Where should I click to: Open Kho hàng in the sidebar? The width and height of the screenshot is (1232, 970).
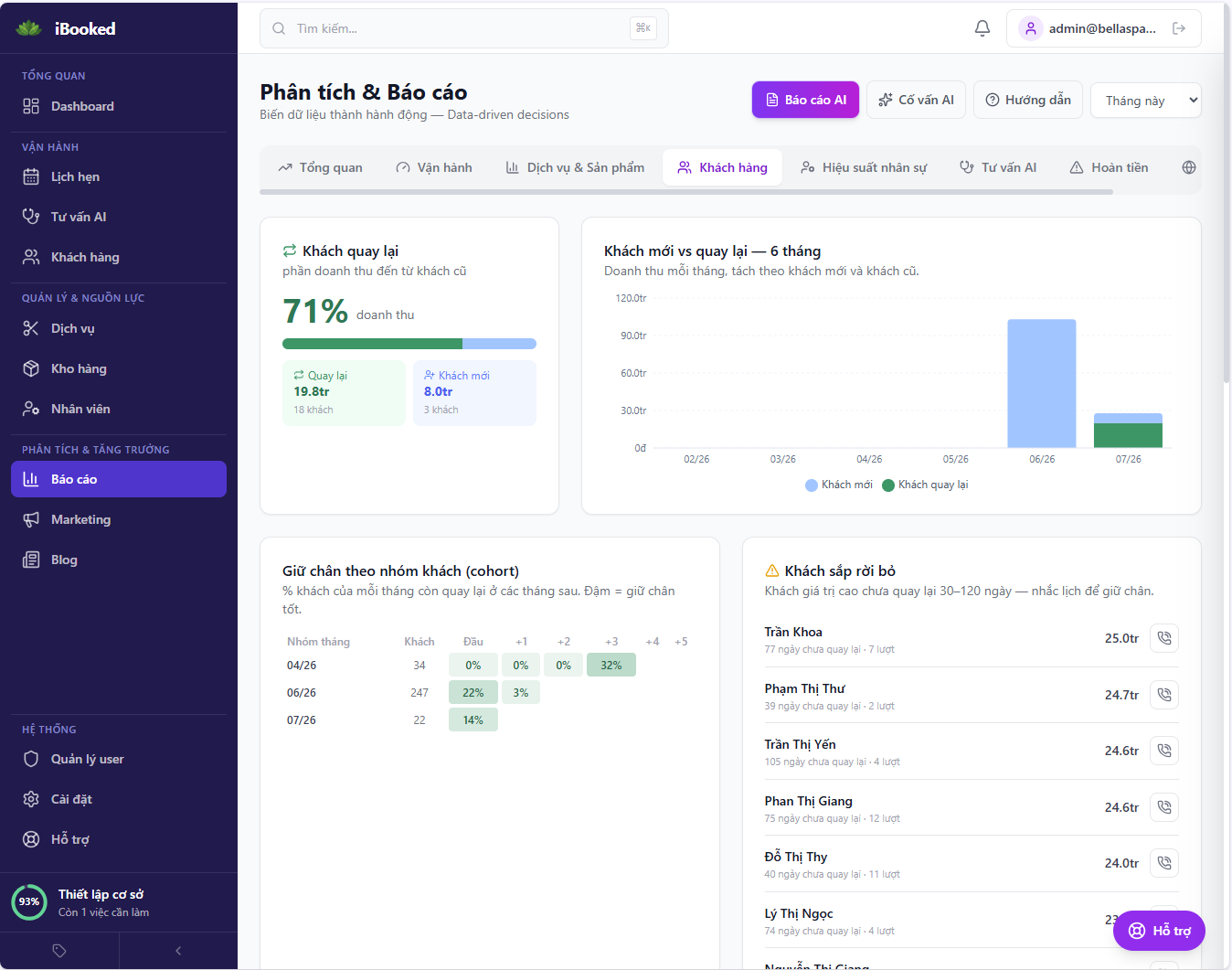[x=119, y=368]
